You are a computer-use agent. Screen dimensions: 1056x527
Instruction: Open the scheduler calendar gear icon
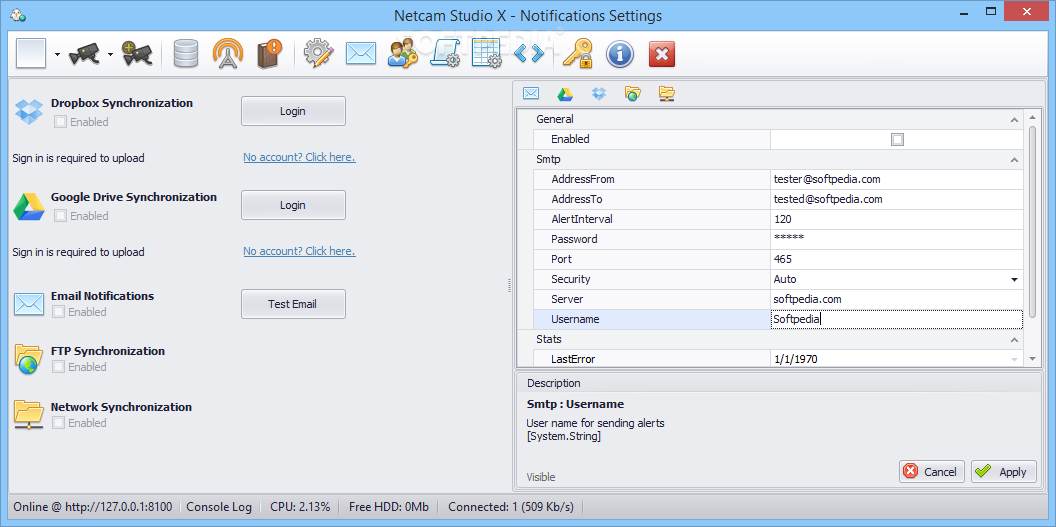[x=487, y=53]
